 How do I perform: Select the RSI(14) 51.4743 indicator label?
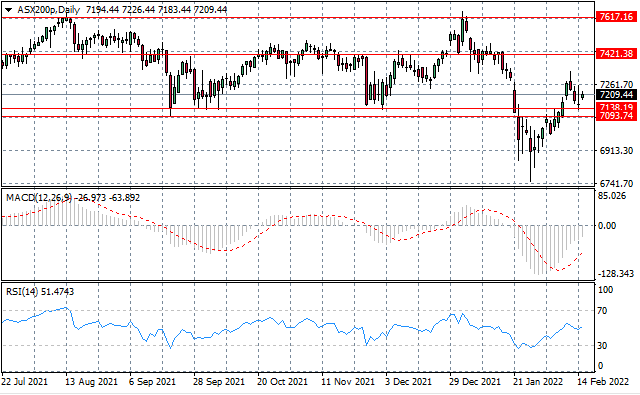tap(40, 292)
